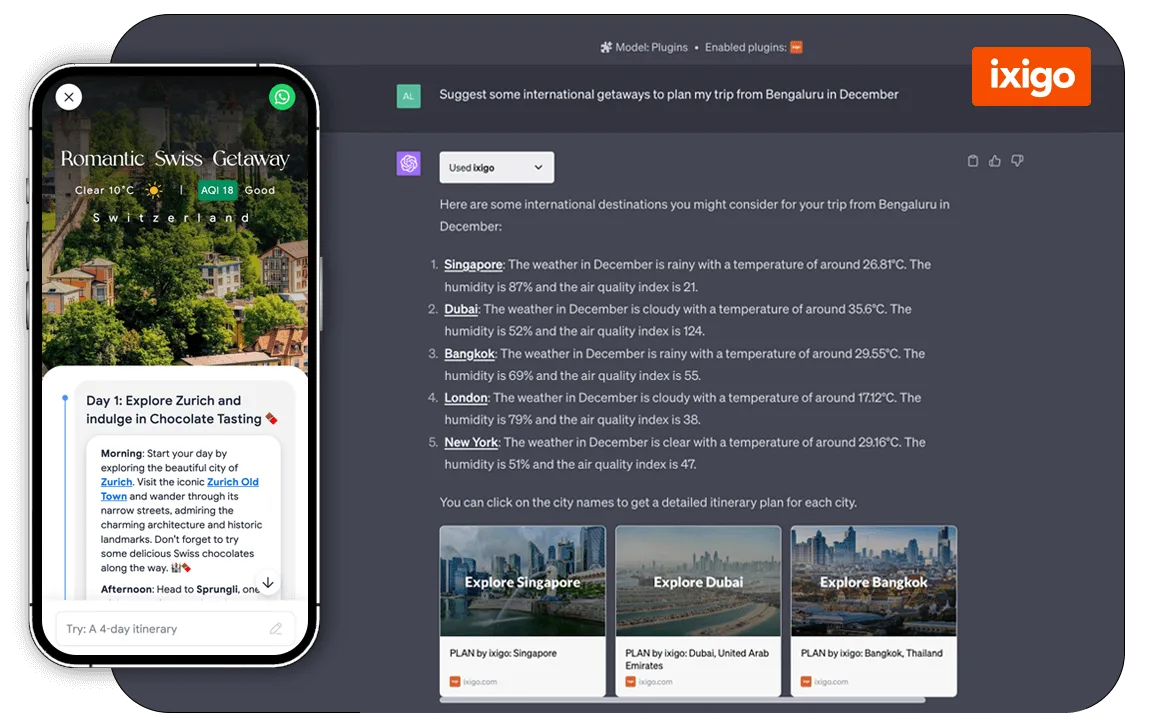Open the London city link

465,398
